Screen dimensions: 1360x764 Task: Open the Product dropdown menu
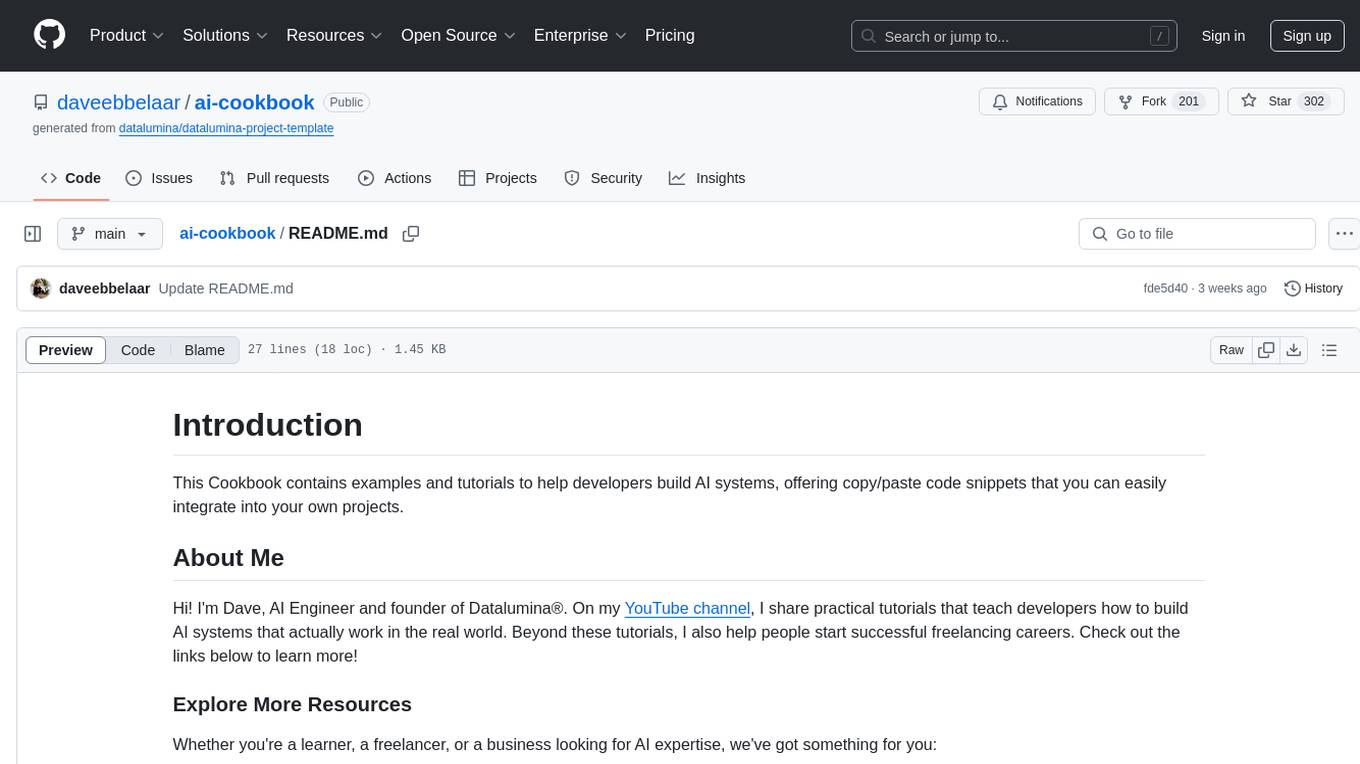(127, 35)
